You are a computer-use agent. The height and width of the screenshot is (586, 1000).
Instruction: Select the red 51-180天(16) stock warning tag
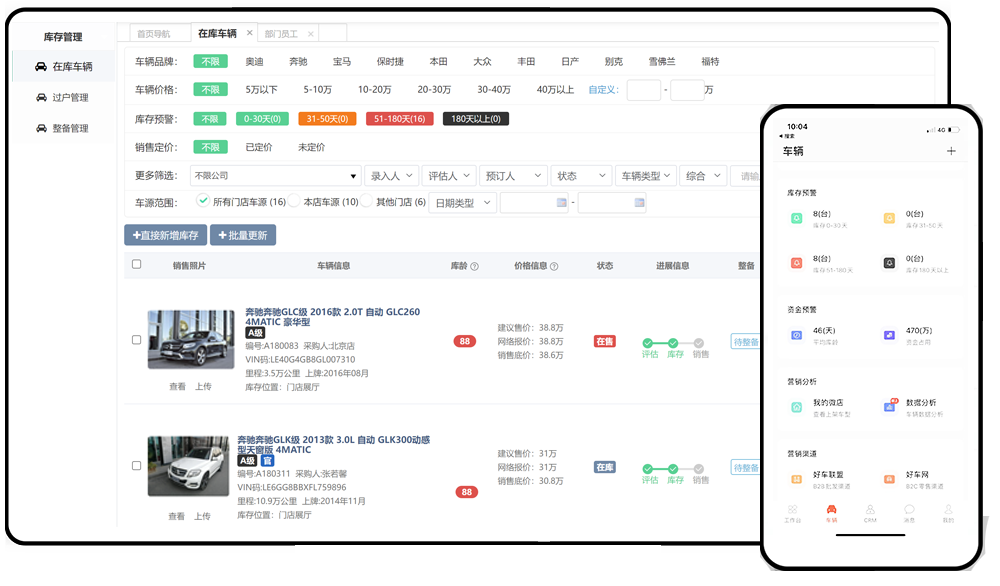pos(400,119)
